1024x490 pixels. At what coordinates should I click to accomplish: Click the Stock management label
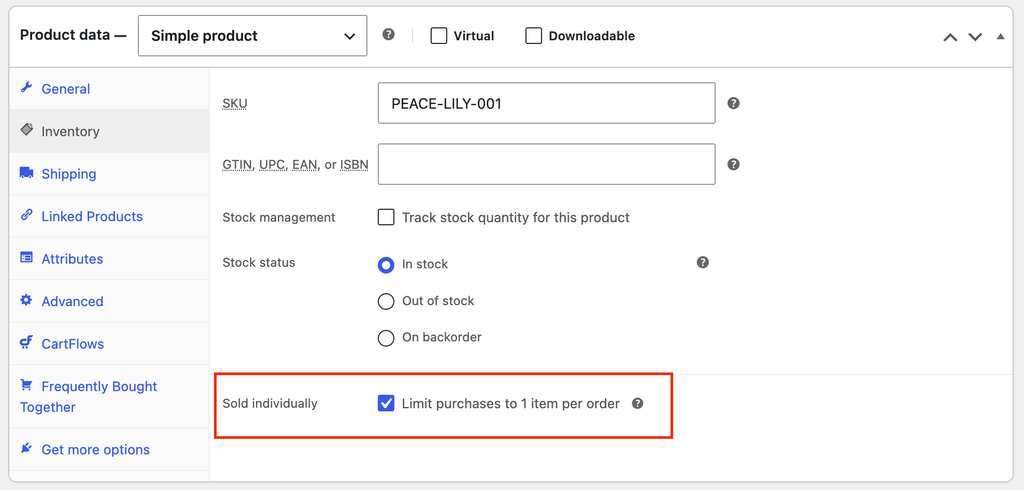279,218
